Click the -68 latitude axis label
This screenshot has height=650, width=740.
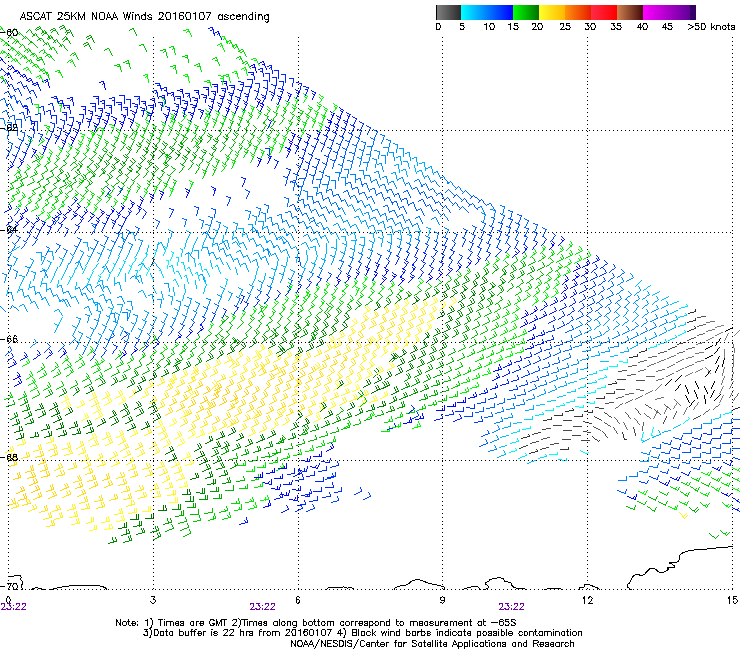click(9, 457)
